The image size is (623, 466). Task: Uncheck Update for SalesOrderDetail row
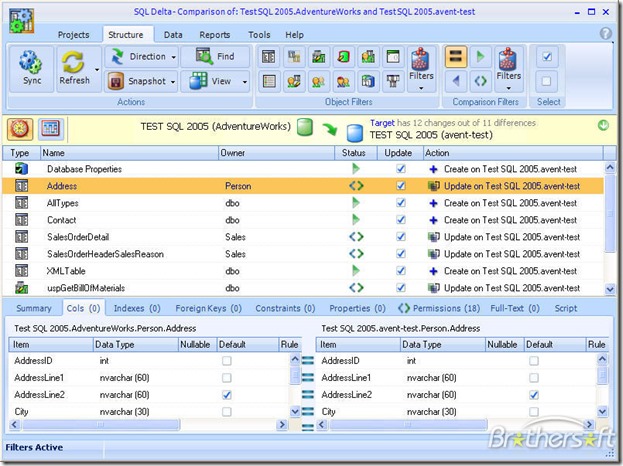click(x=400, y=237)
